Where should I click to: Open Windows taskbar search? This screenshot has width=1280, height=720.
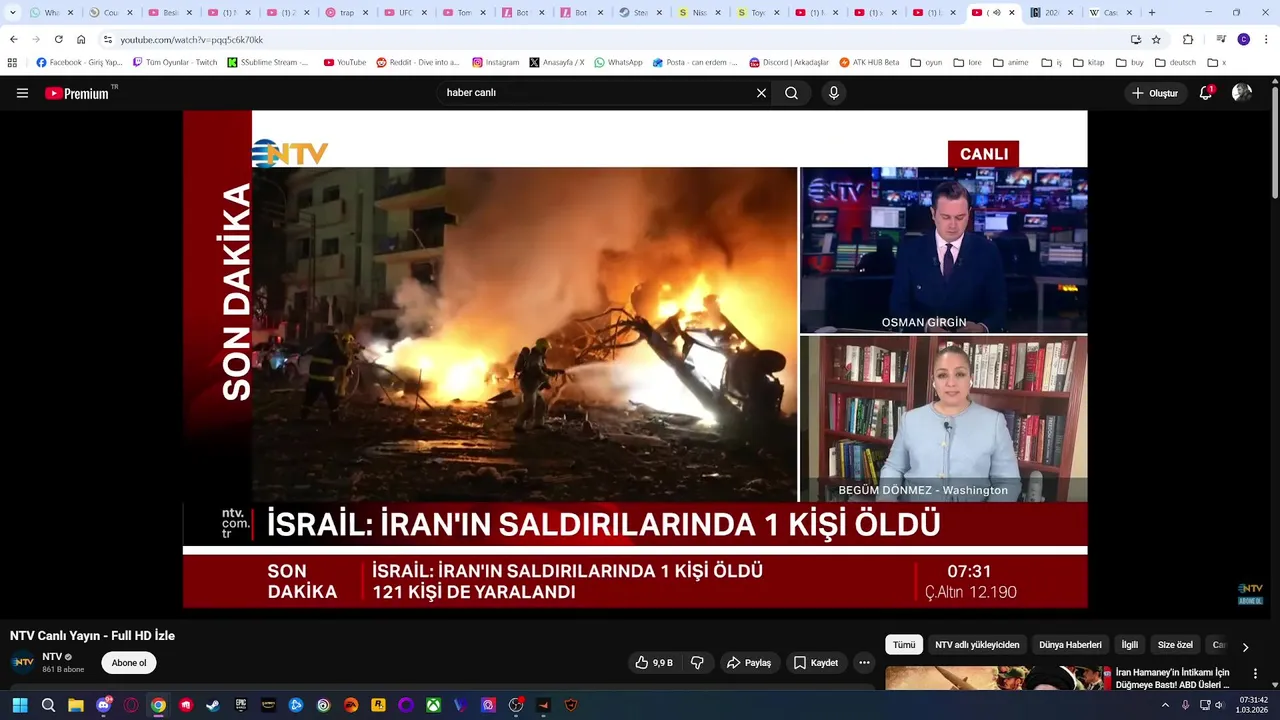coord(48,705)
